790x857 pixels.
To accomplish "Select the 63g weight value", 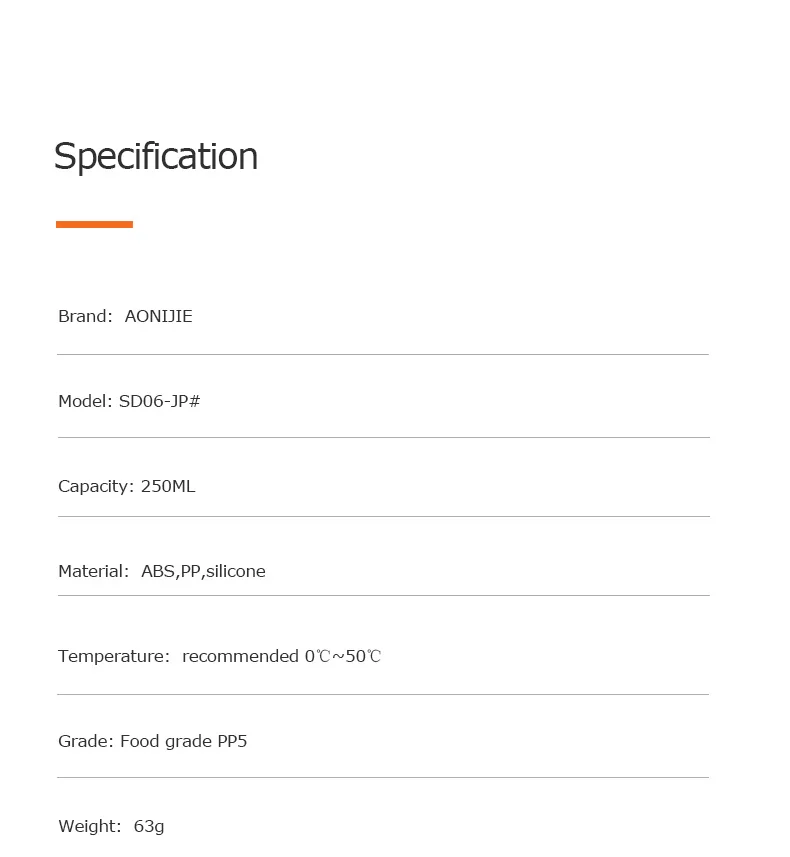I will (149, 827).
